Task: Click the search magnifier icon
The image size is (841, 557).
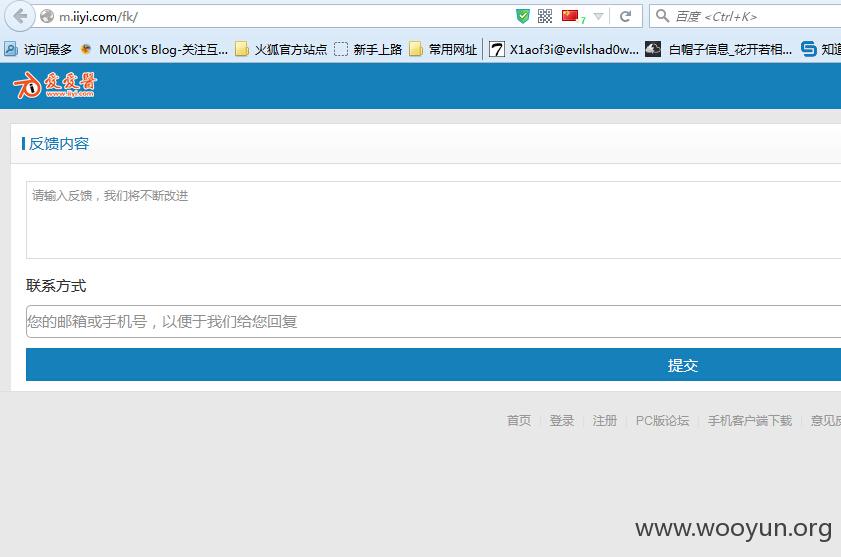Action: [662, 16]
